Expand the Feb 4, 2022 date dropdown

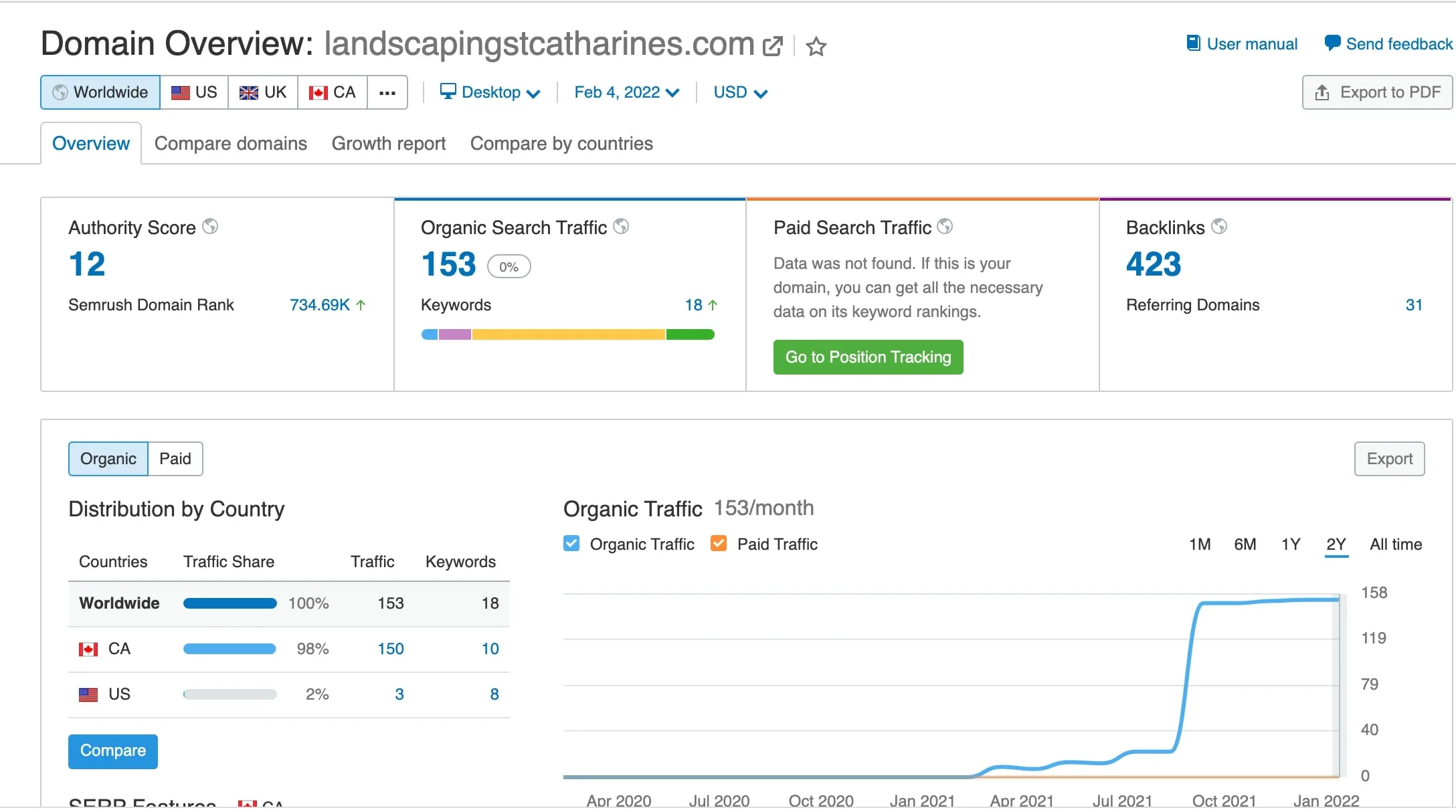626,92
